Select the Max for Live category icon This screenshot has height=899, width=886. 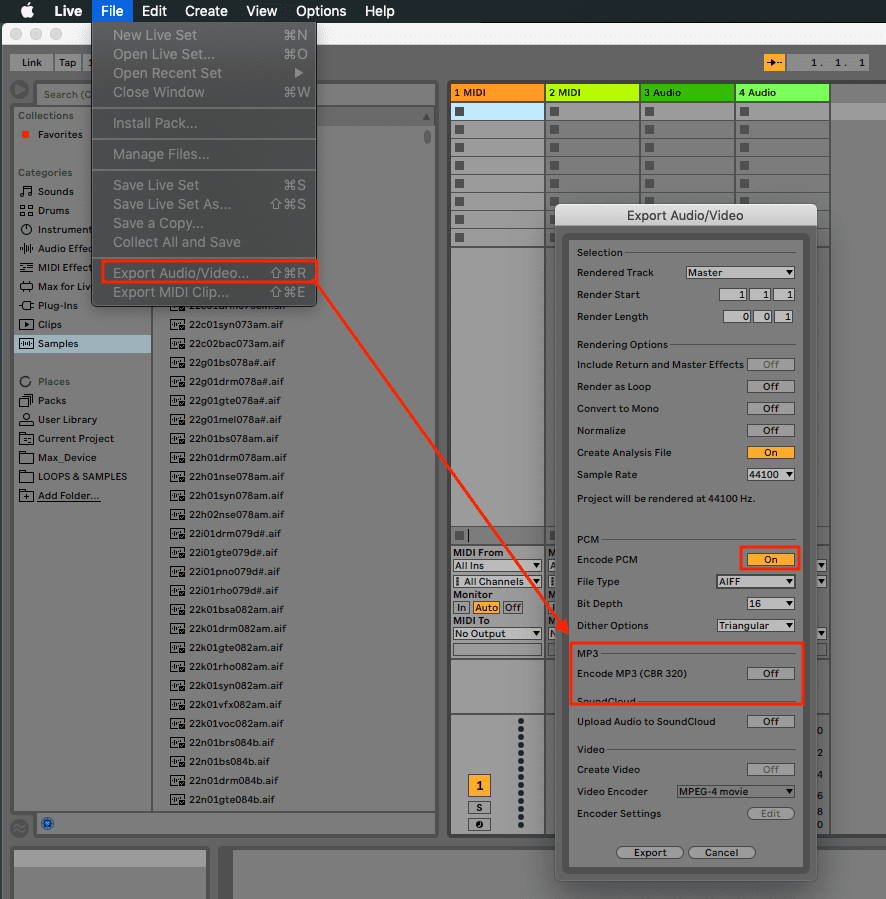coord(26,286)
